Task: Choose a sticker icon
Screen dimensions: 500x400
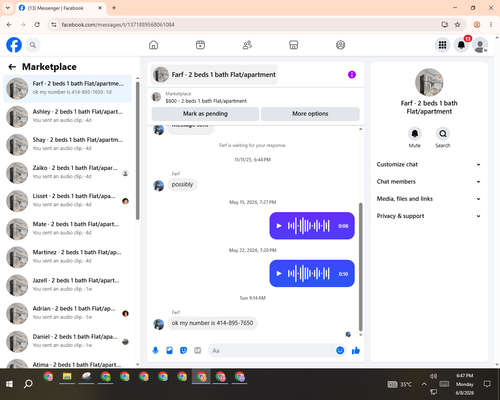Action: [183, 350]
